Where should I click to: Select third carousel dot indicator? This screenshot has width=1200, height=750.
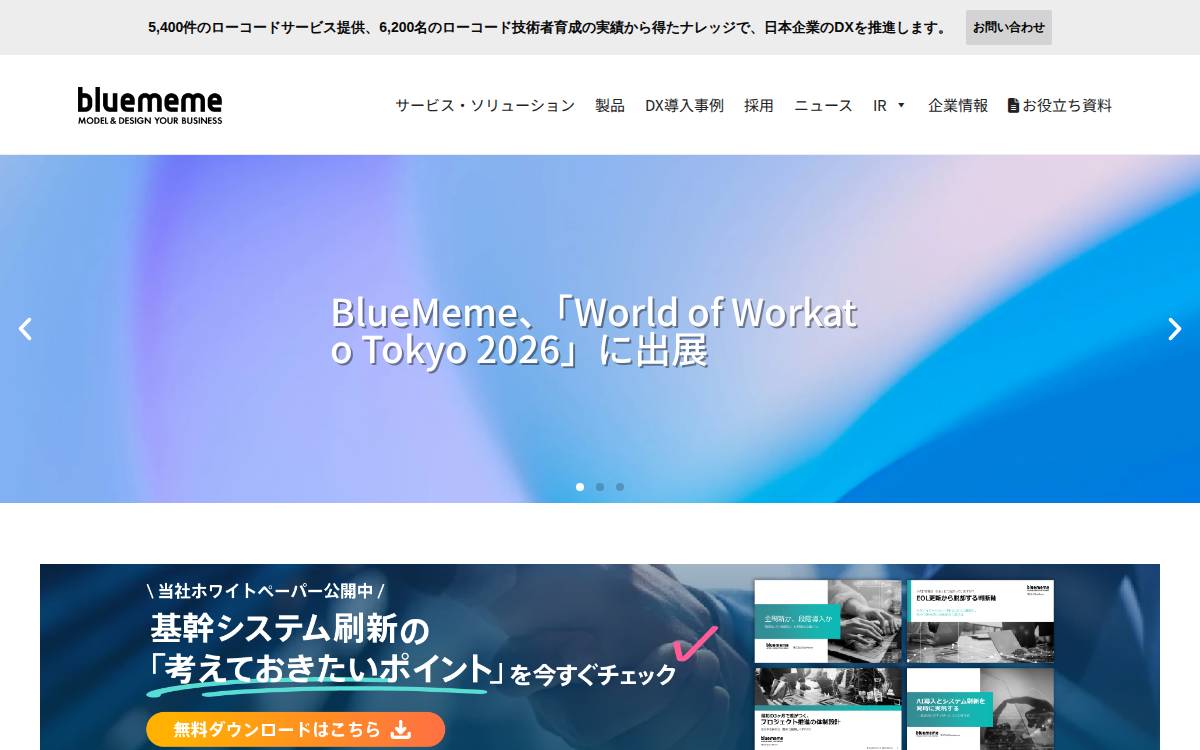point(620,487)
